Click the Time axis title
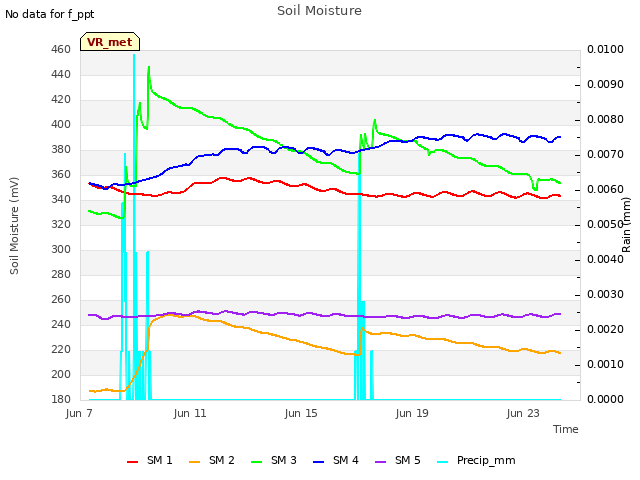The image size is (640, 480). (x=566, y=429)
